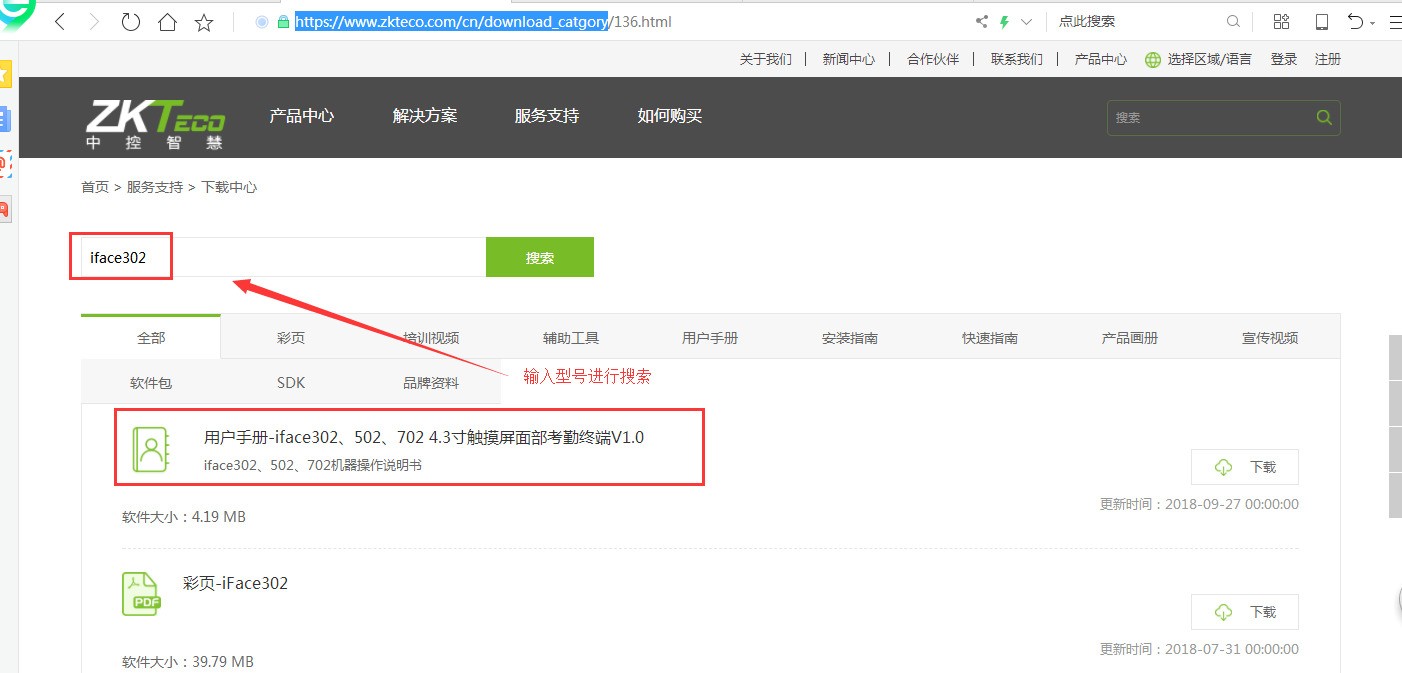Open the 选择区域/语言 region selector
Screen dimensions: 1402x673
[1198, 59]
